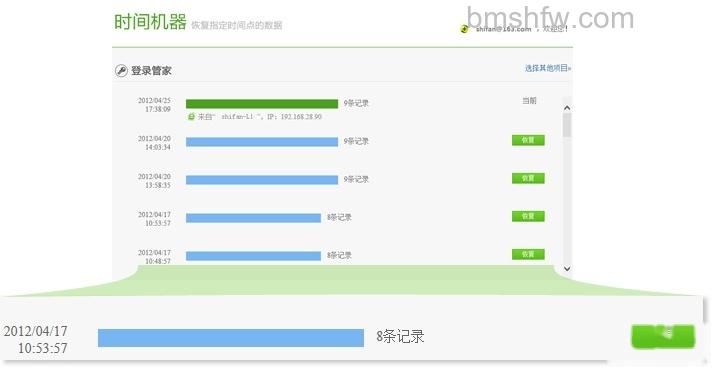The width and height of the screenshot is (716, 377).
Task: Click the small 2012/04/17 10:53:57 timestamp in the list
Action: (x=154, y=219)
